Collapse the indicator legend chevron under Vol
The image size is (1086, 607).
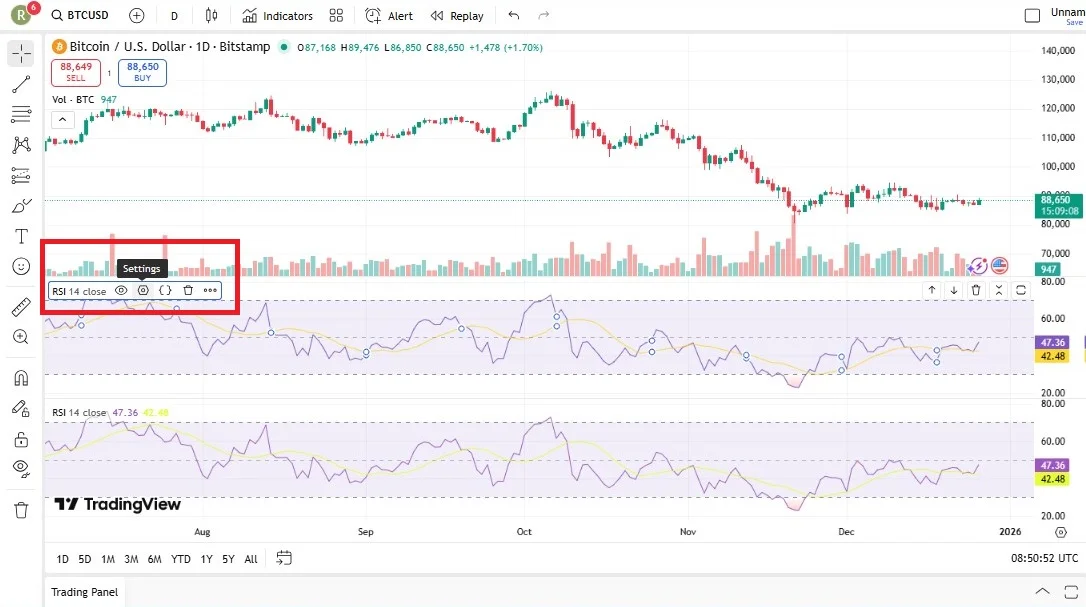coord(62,119)
